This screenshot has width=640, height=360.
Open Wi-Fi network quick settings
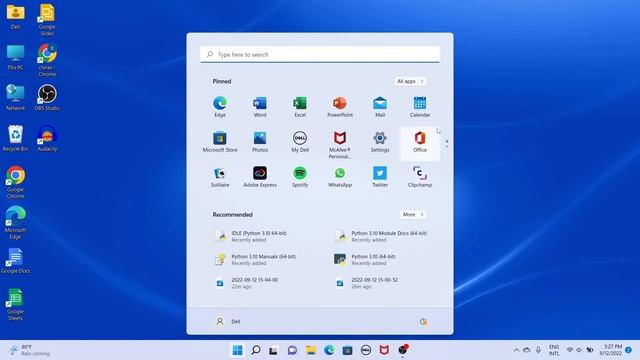click(x=570, y=350)
